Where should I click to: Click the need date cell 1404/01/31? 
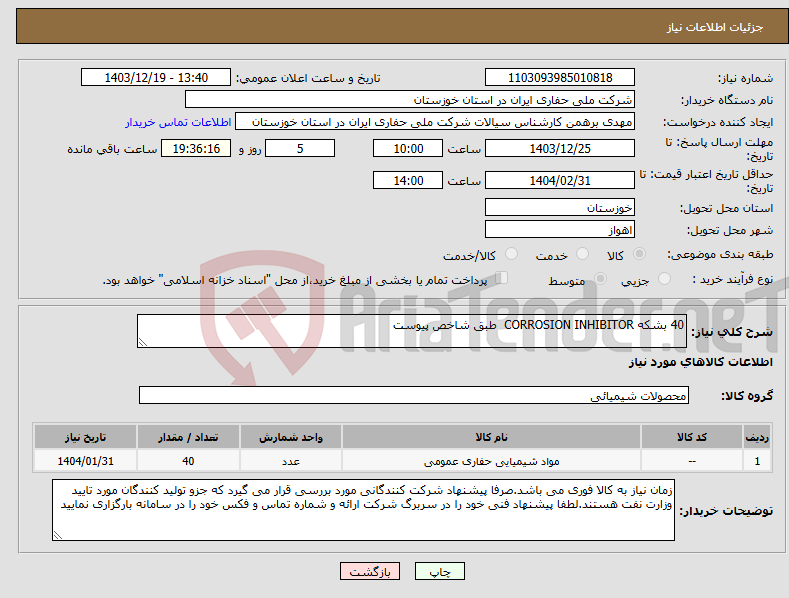click(x=86, y=461)
